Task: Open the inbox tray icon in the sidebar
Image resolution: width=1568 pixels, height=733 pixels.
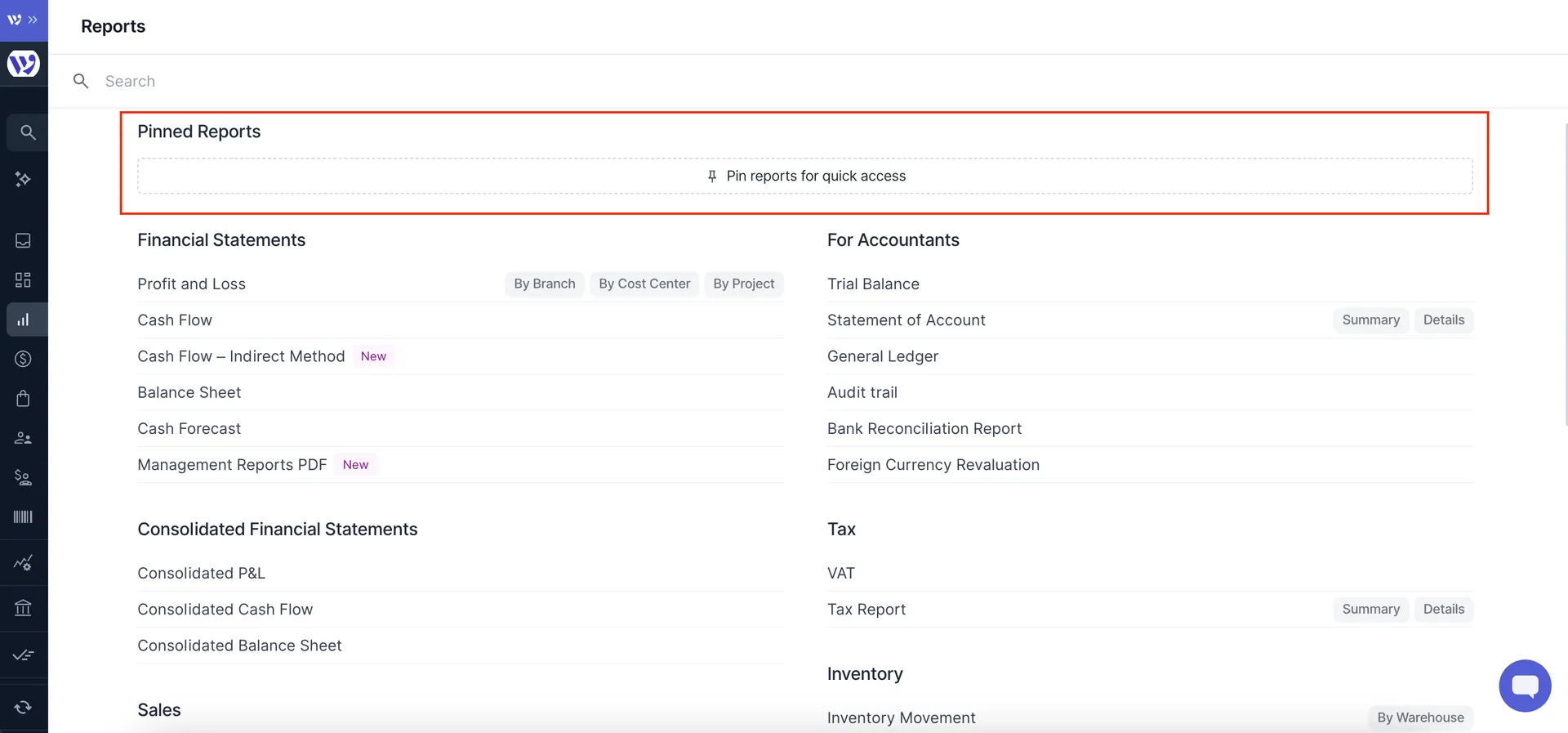Action: 23,240
